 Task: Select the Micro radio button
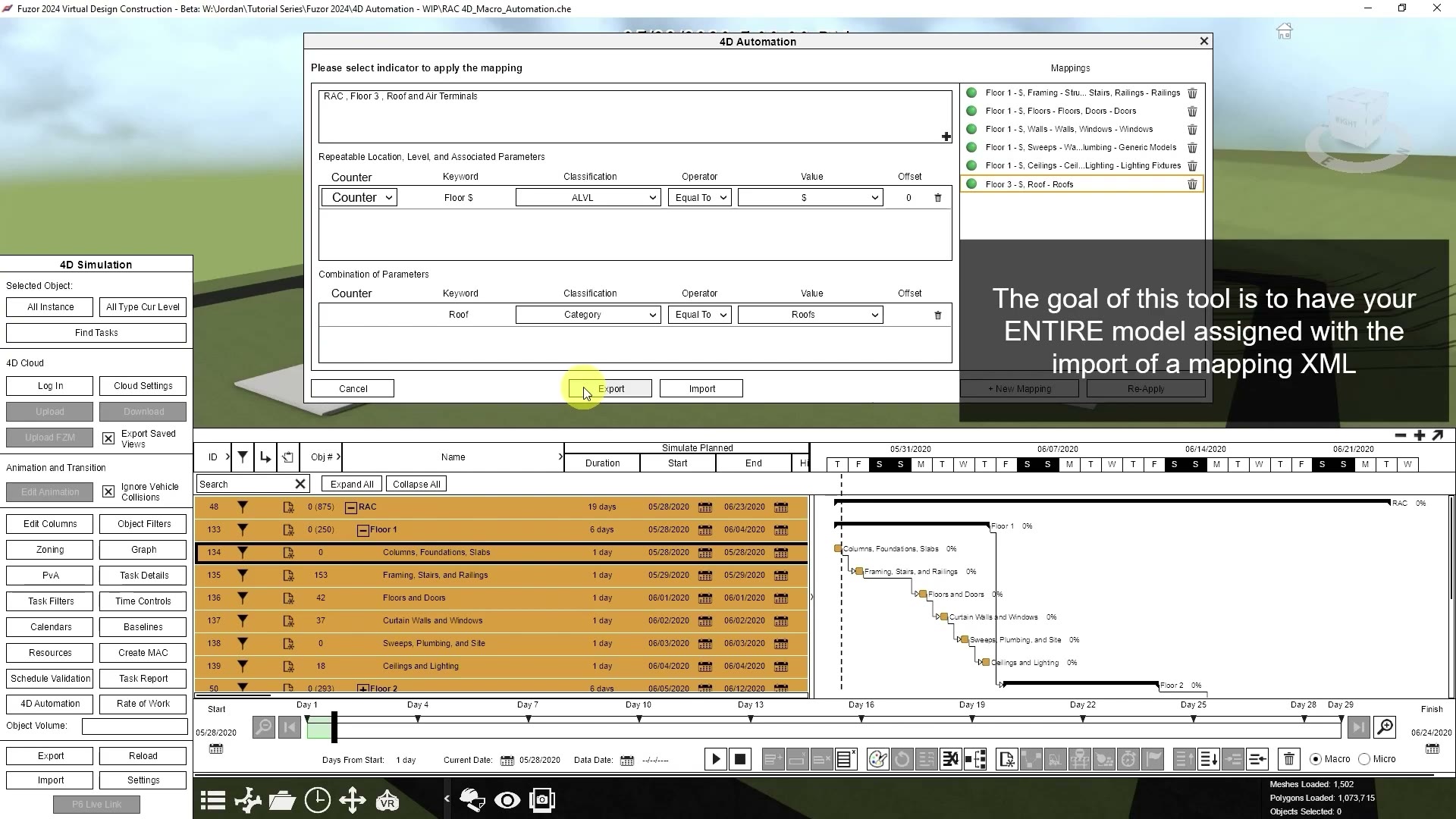click(1364, 759)
